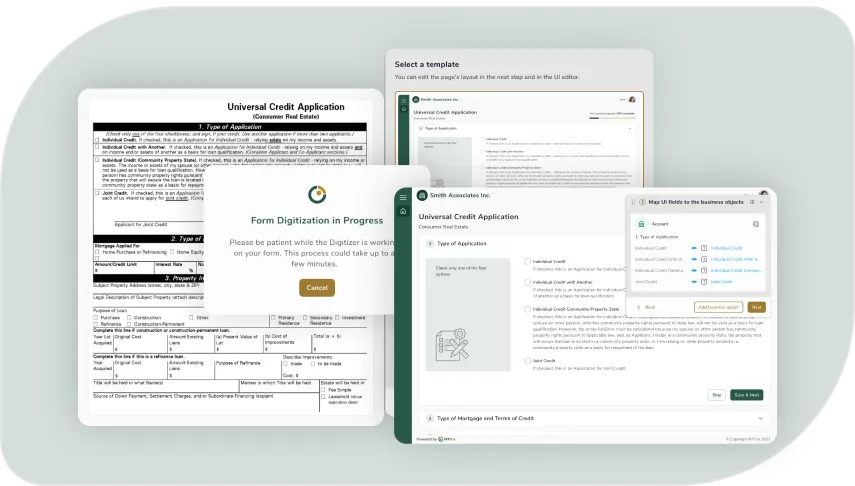Image resolution: width=855 pixels, height=486 pixels.
Task: Click the form illustration image in Type of Application
Action: 452,345
